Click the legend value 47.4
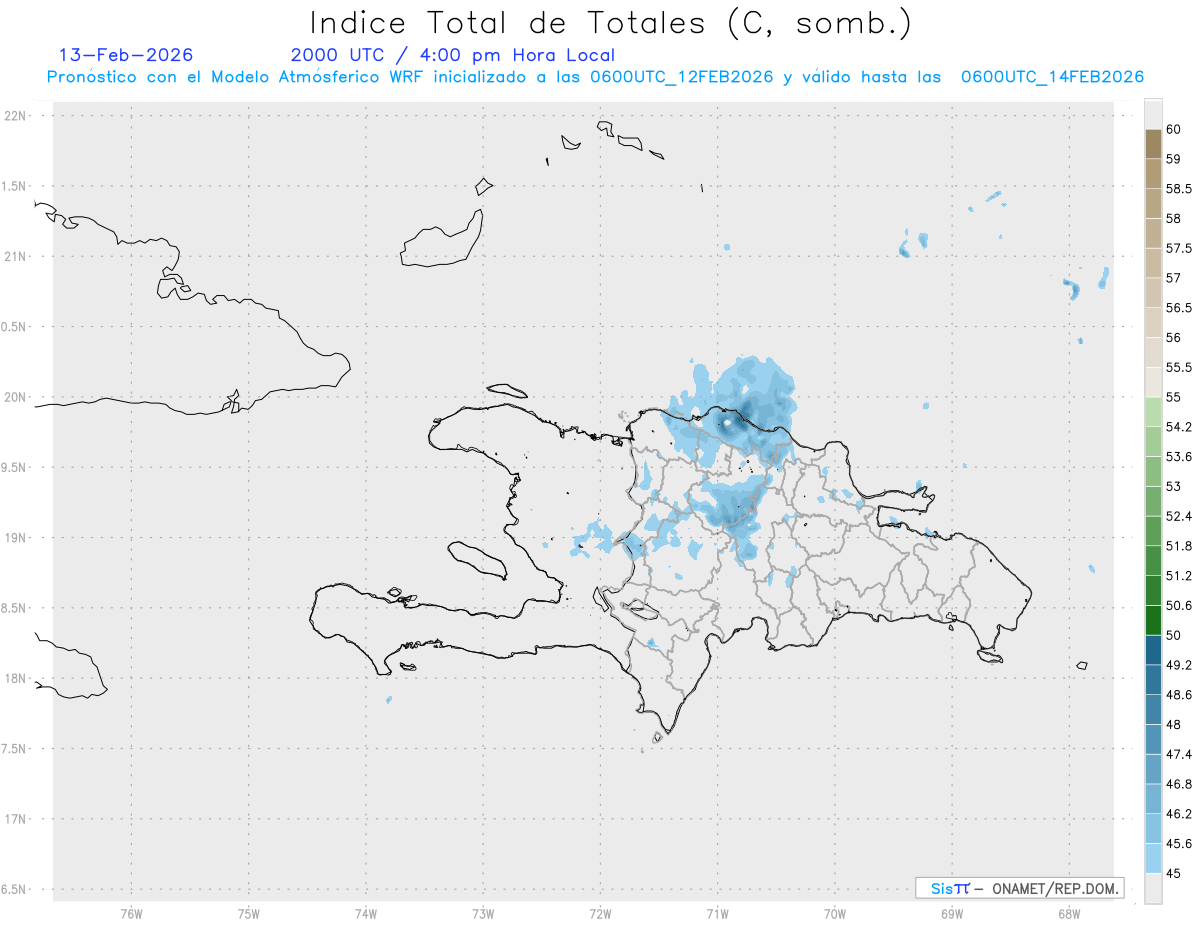The width and height of the screenshot is (1200, 927). coord(1180,754)
